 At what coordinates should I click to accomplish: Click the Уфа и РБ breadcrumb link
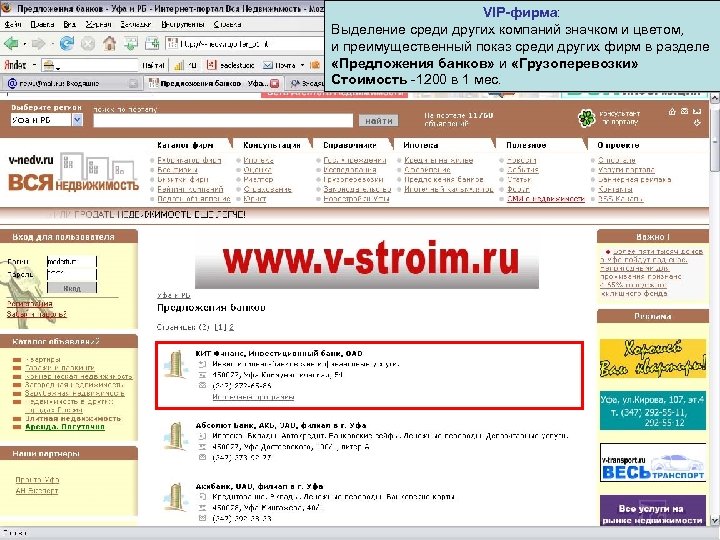(174, 295)
